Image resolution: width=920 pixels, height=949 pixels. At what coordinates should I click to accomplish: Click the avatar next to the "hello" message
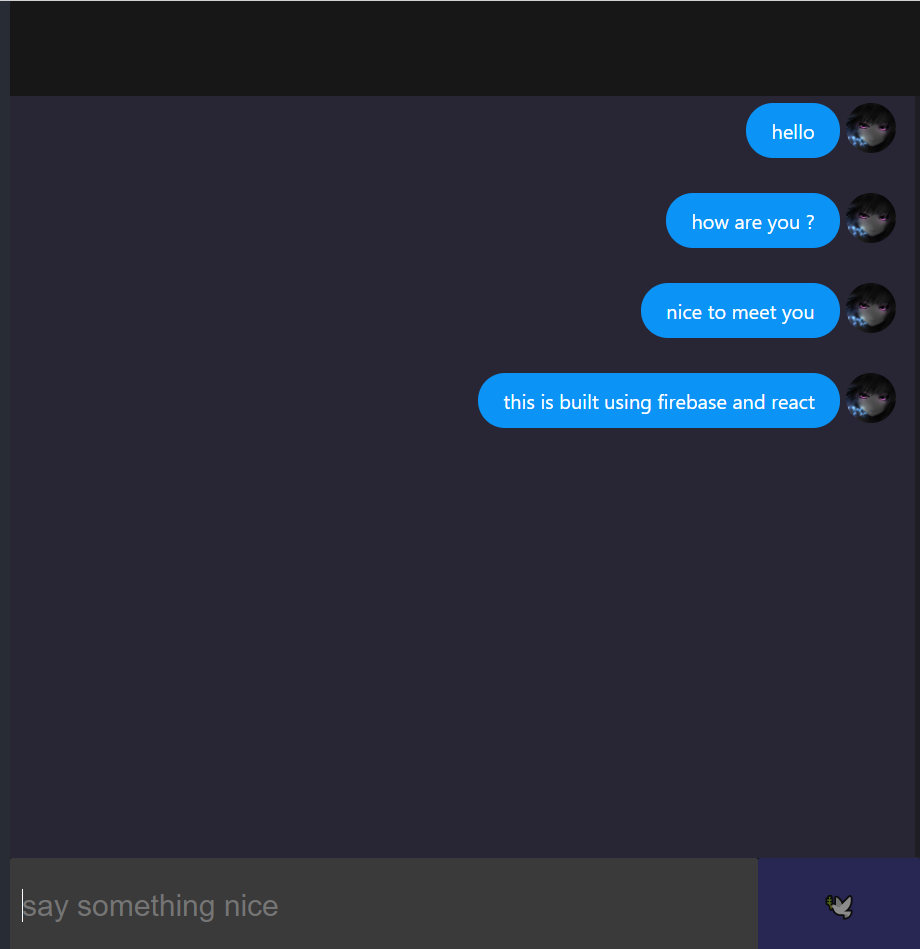pos(870,128)
